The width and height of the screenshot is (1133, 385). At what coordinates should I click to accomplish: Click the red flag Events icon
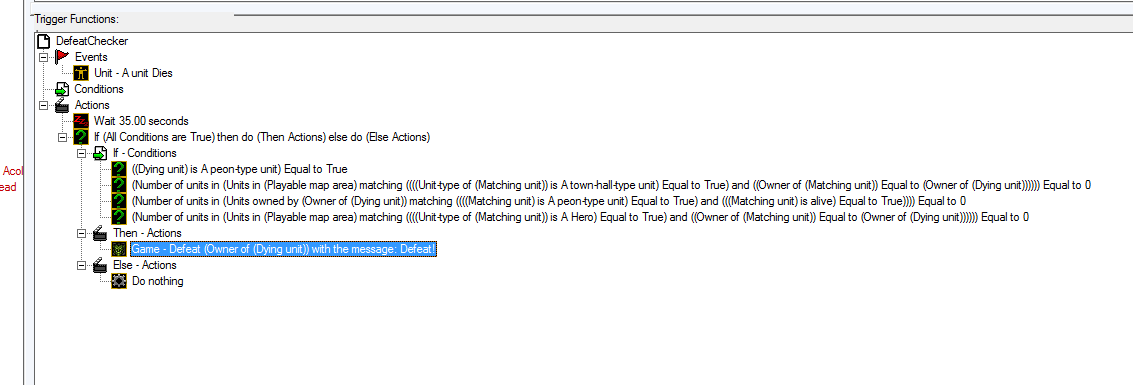point(63,57)
